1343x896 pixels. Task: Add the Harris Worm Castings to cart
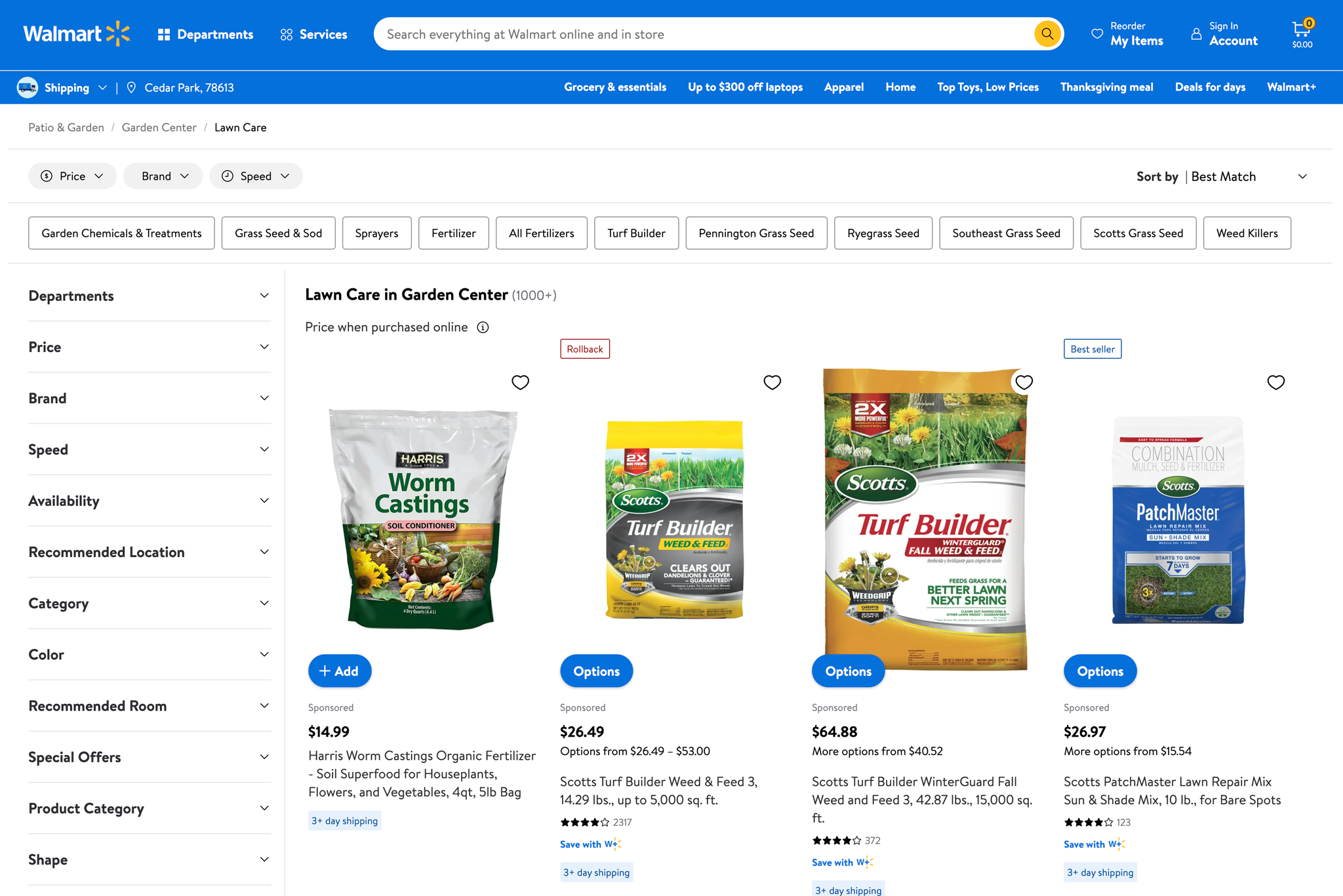point(340,671)
